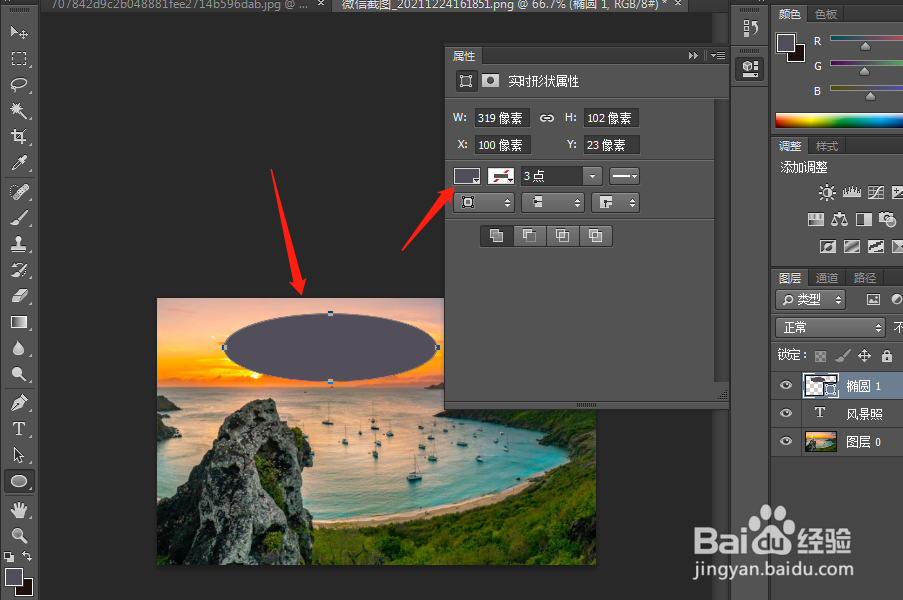
Task: Select the Spot Healing Brush tool
Action: tap(19, 192)
